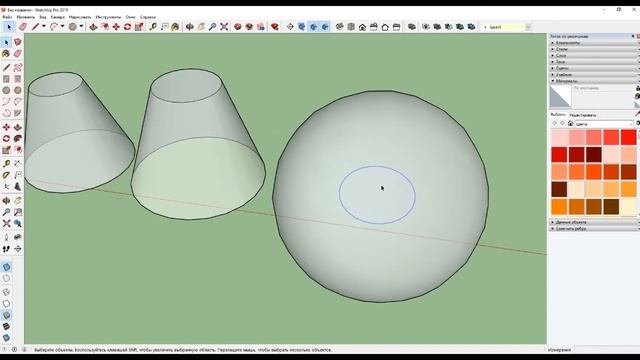640x360 pixels.
Task: Select the Eraser tool in top toolbar
Action: pyautogui.click(x=23, y=27)
